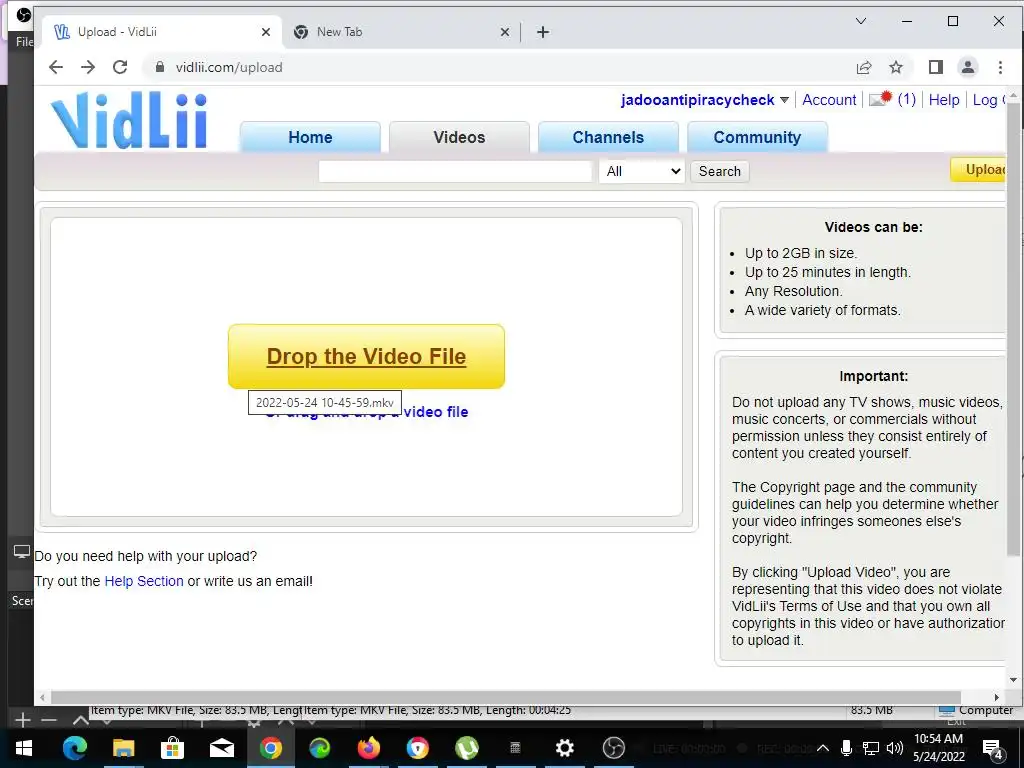Open uTorrent from the taskbar
This screenshot has height=768, width=1024.
coord(466,748)
